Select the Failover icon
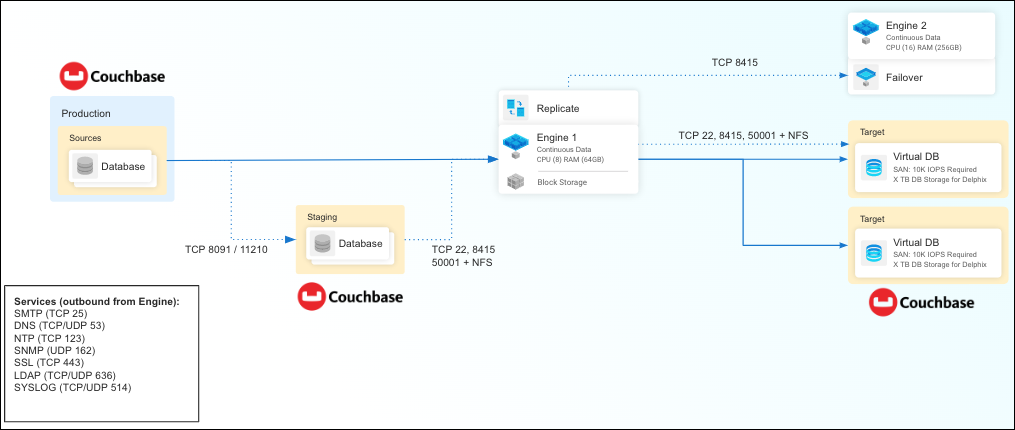This screenshot has height=430, width=1015. coord(865,76)
